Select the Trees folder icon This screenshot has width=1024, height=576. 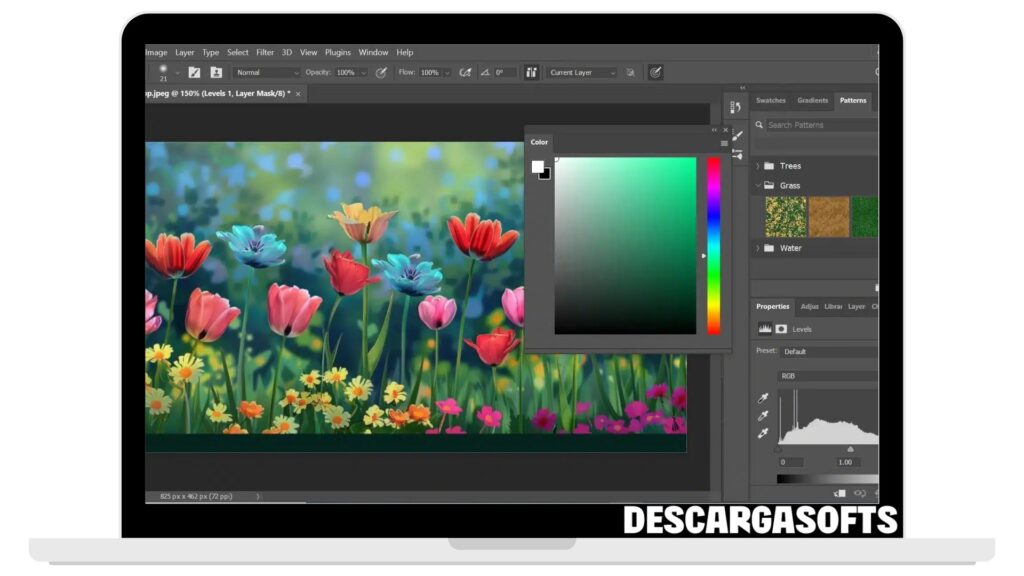pos(769,166)
